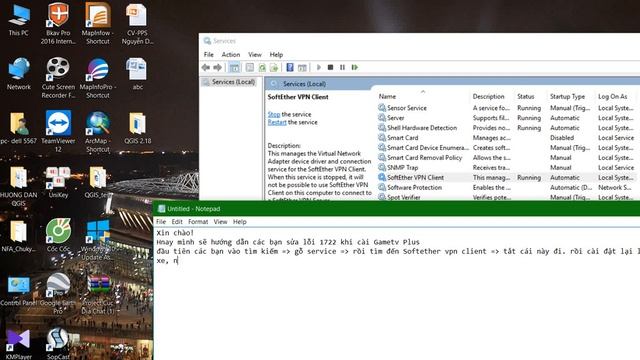Click Refresh icon in Services toolbar
The image size is (640, 360).
coord(262,67)
